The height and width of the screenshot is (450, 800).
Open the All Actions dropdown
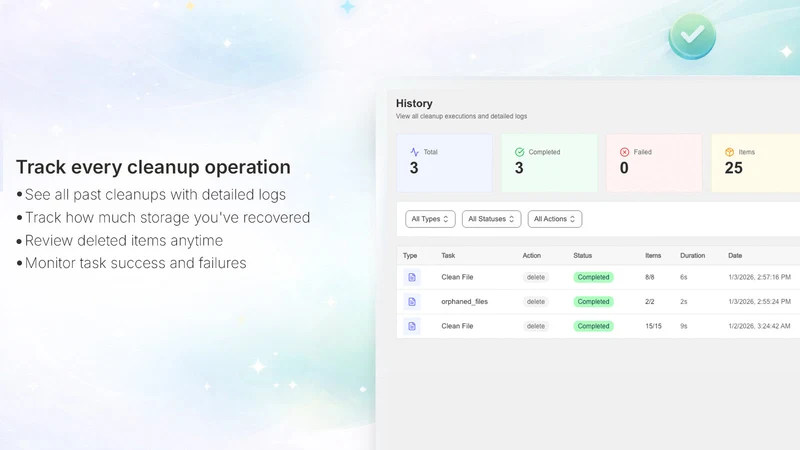coord(555,219)
